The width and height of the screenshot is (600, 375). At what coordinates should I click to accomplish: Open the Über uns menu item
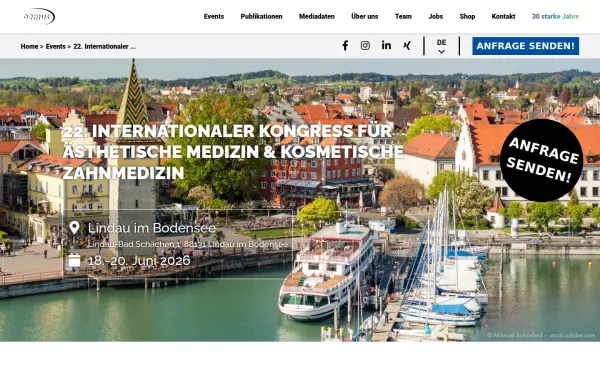365,16
